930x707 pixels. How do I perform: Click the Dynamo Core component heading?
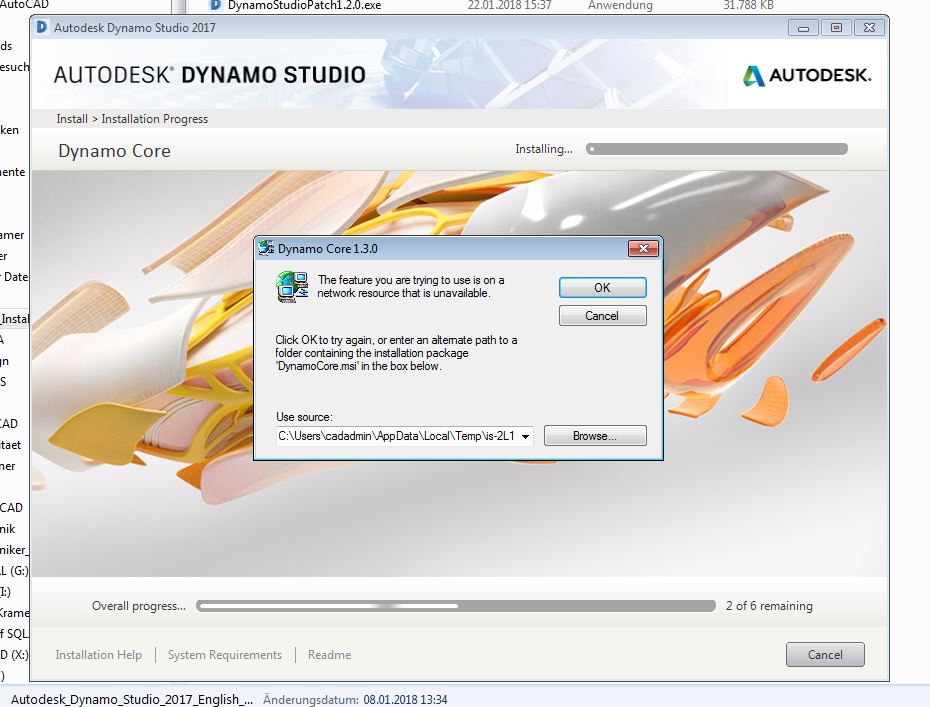click(x=114, y=151)
